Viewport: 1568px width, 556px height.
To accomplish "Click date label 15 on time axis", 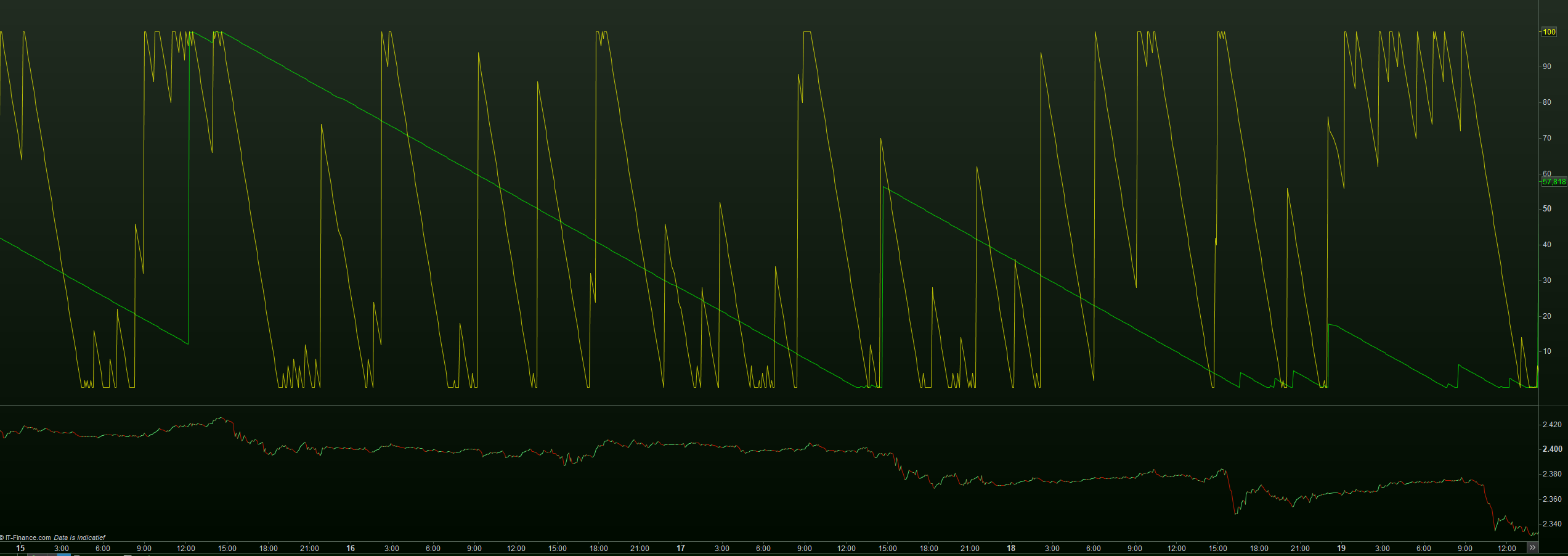I will pyautogui.click(x=20, y=548).
